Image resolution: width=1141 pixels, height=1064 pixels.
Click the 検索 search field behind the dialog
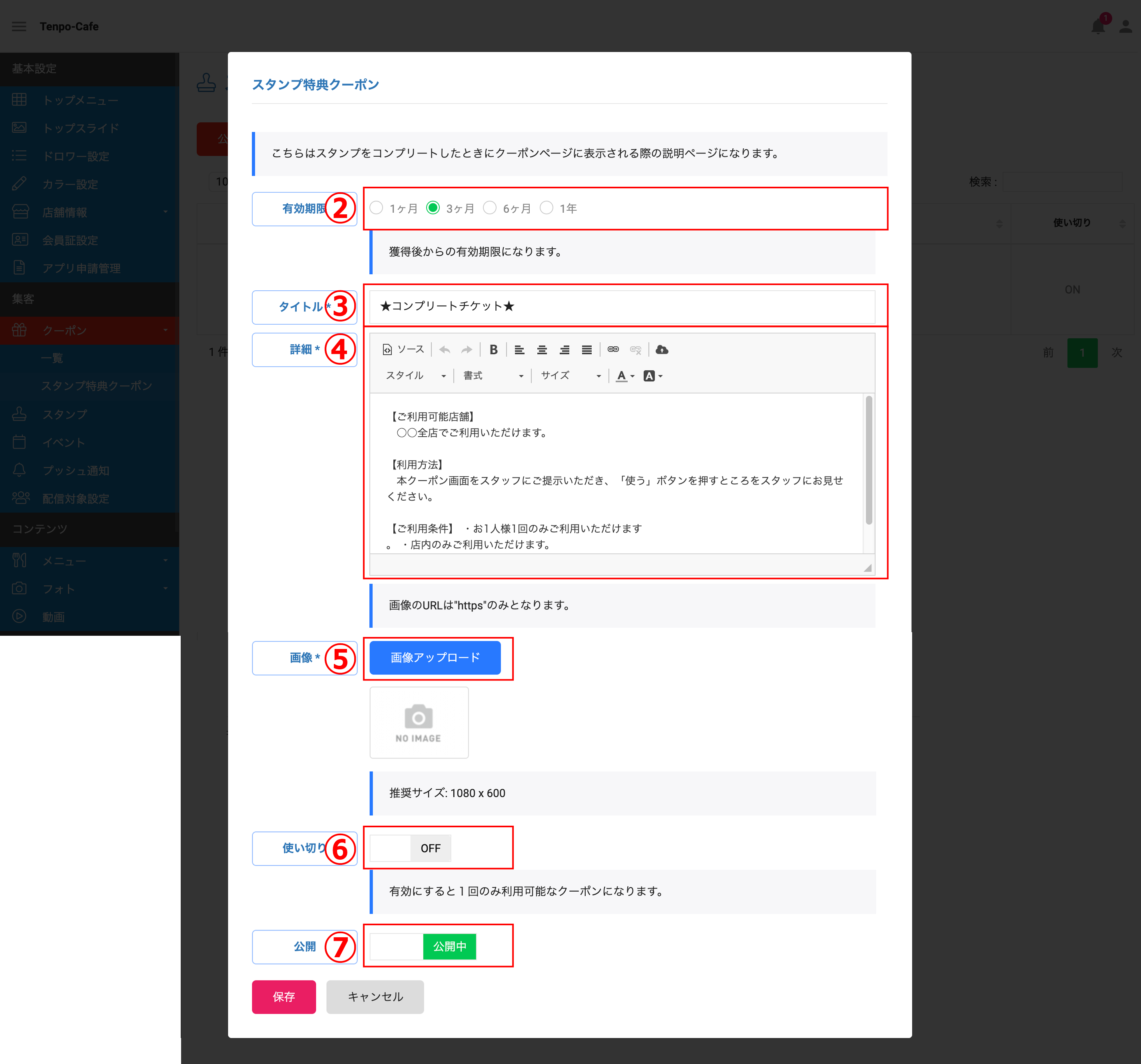coord(1062,182)
